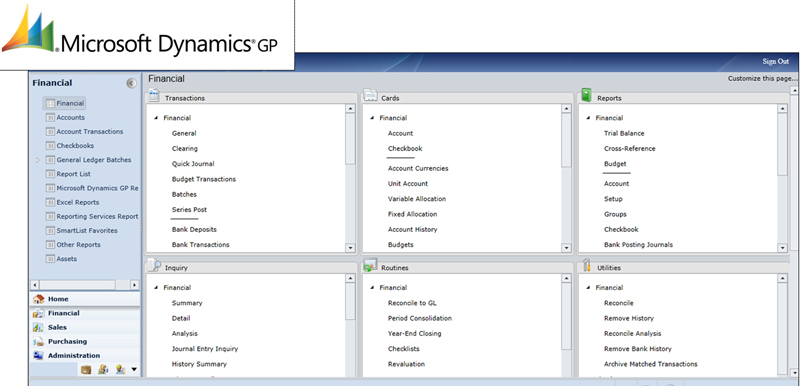This screenshot has height=386, width=800.
Task: Select Other Reports in navigation list
Action: tap(79, 245)
